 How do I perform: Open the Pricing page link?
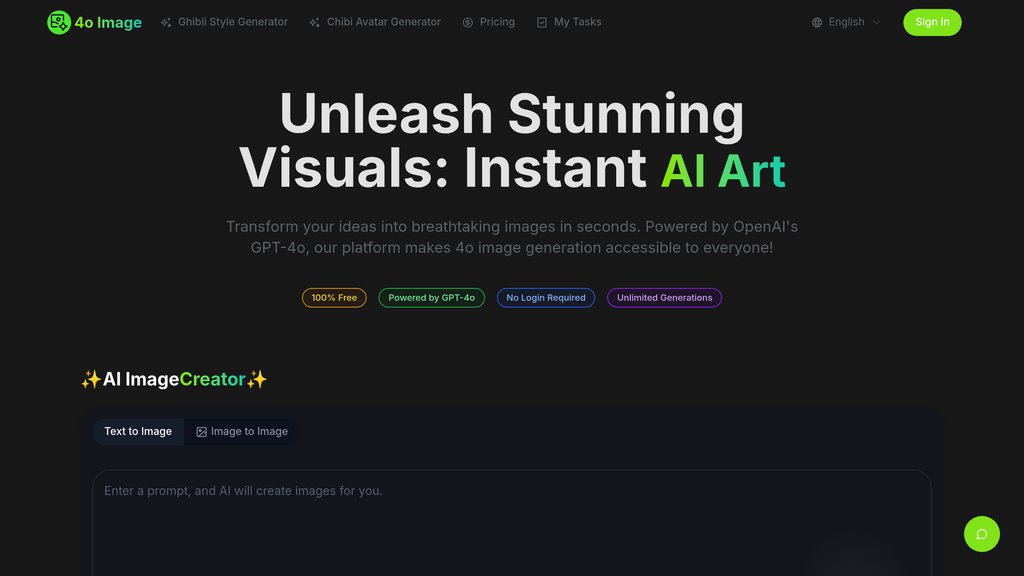tap(497, 22)
